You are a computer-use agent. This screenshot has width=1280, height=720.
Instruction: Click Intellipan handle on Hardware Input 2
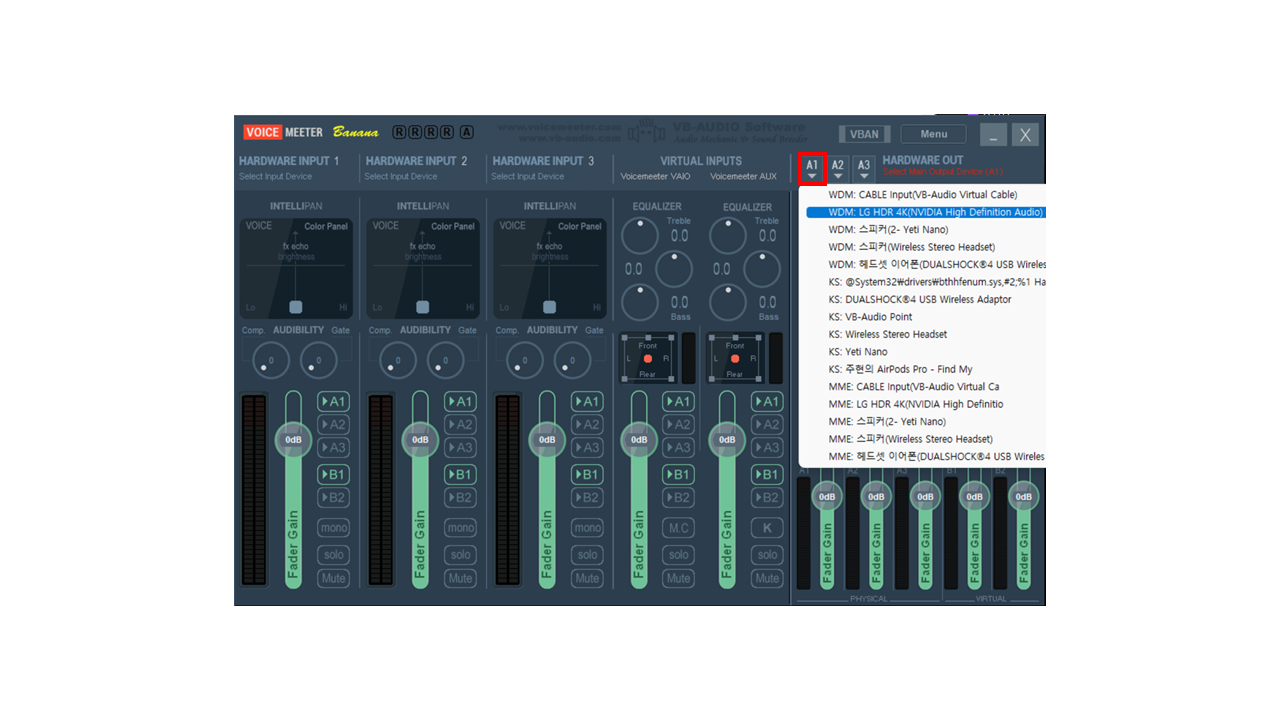422,307
